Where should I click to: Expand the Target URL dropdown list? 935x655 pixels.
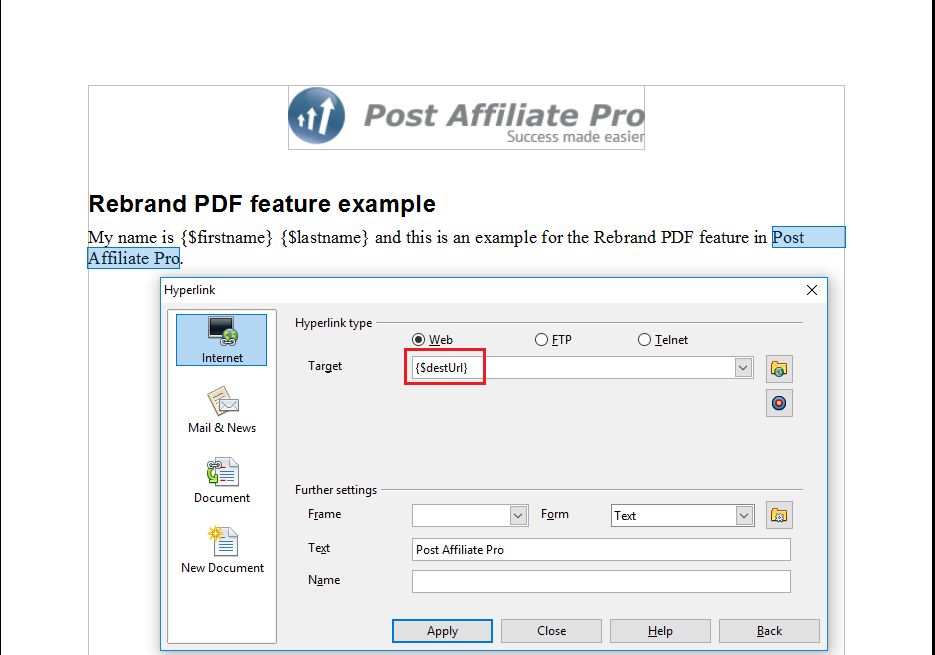point(743,368)
